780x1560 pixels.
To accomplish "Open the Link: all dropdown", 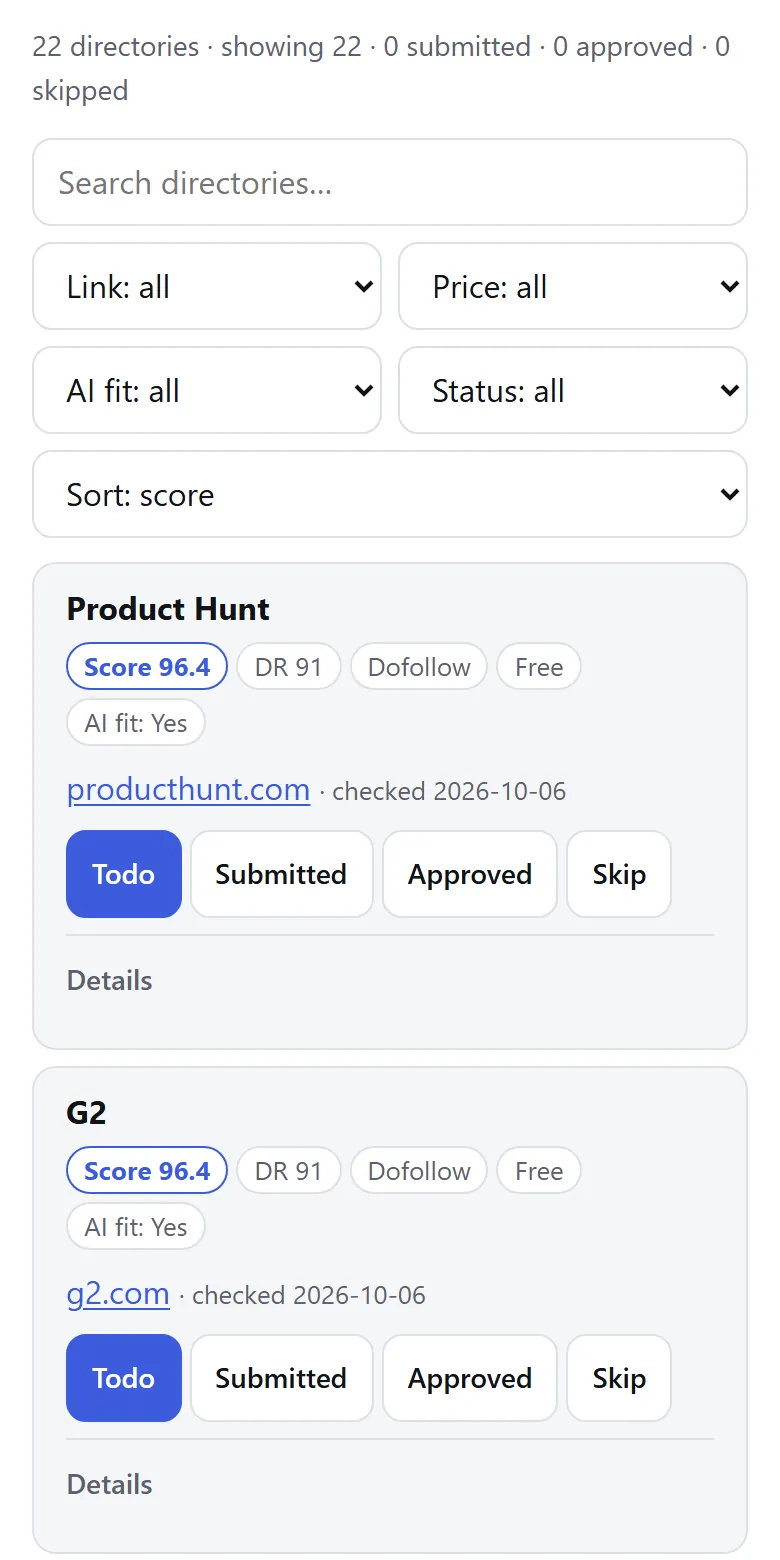I will 207,286.
